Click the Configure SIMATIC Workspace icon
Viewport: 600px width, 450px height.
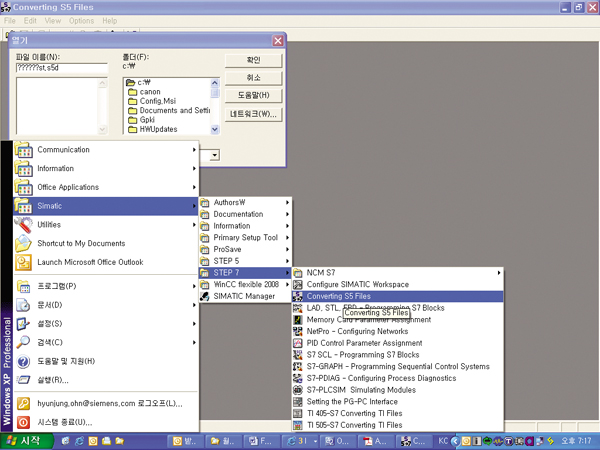point(298,284)
